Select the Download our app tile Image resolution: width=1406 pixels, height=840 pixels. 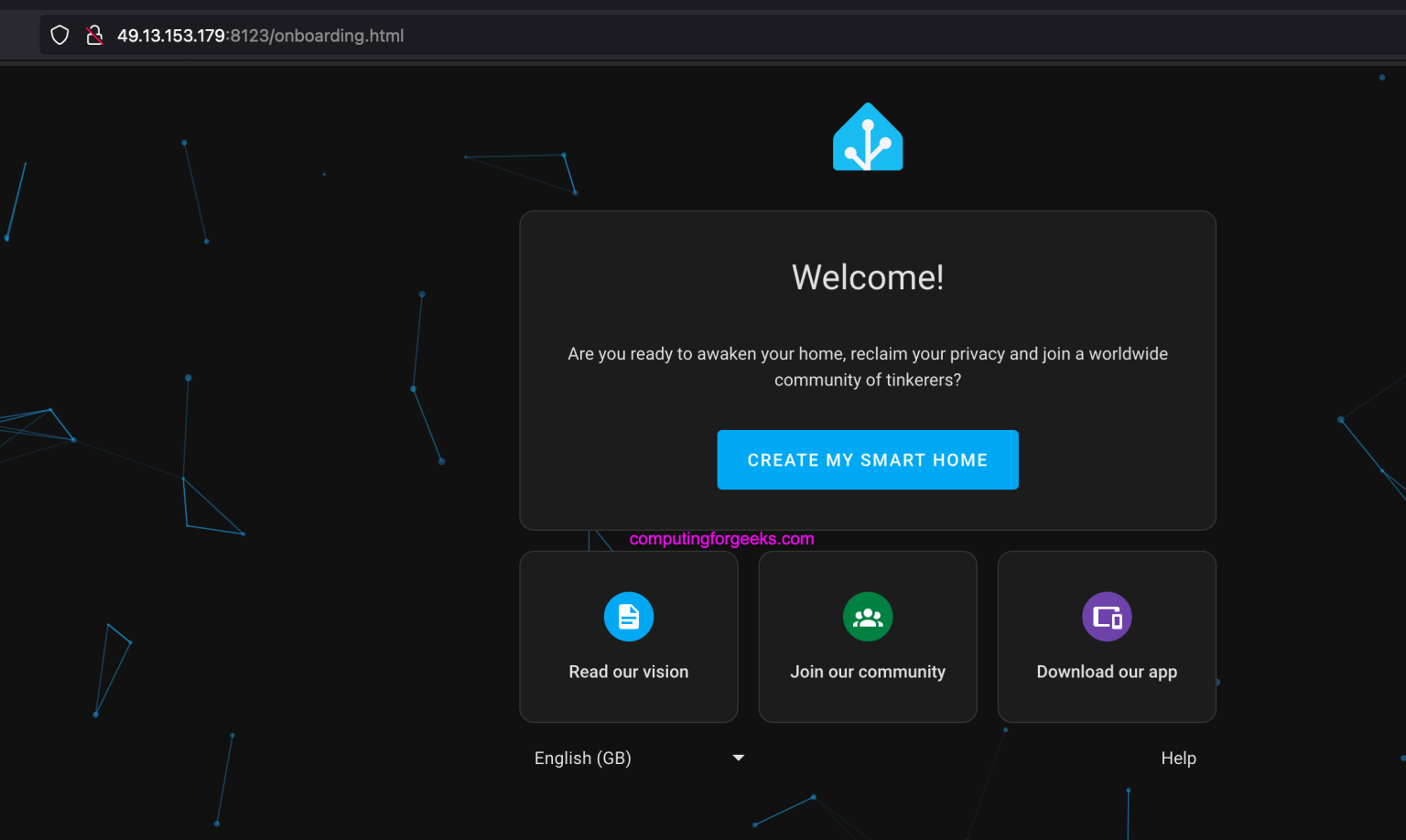(1107, 637)
